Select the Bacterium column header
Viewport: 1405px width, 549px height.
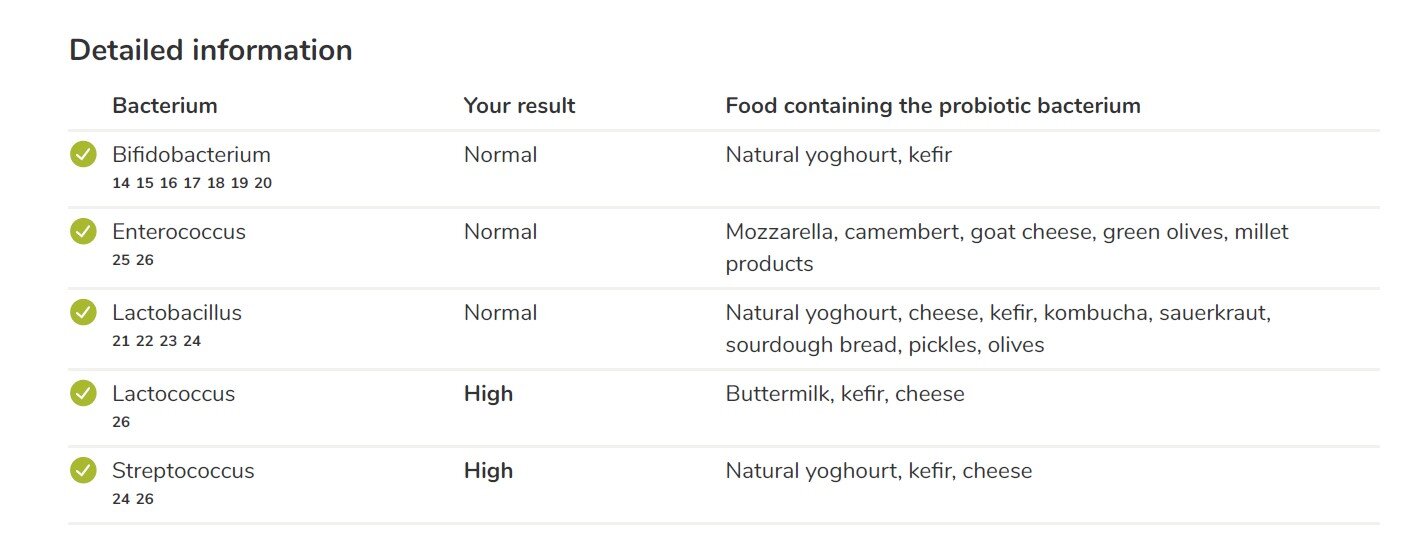pyautogui.click(x=165, y=106)
